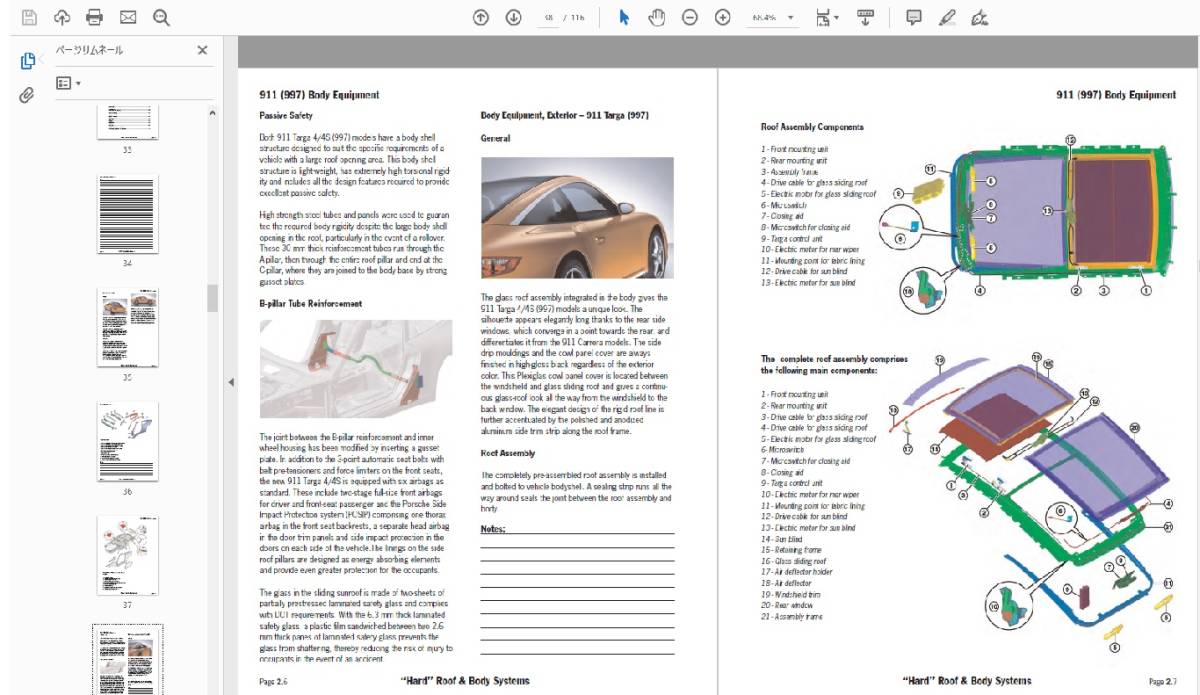Send file by email using the envelope icon
The height and width of the screenshot is (695, 1200).
point(128,17)
